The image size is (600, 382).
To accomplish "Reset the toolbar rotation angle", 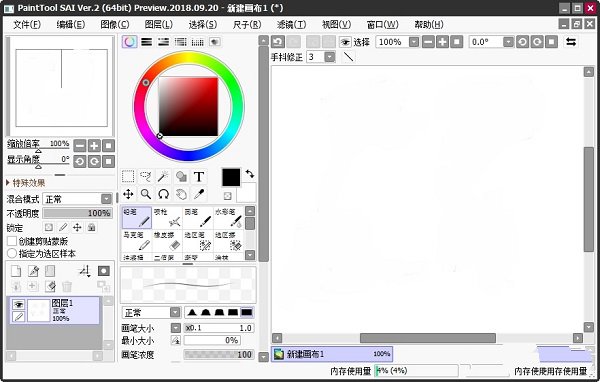I will point(551,42).
